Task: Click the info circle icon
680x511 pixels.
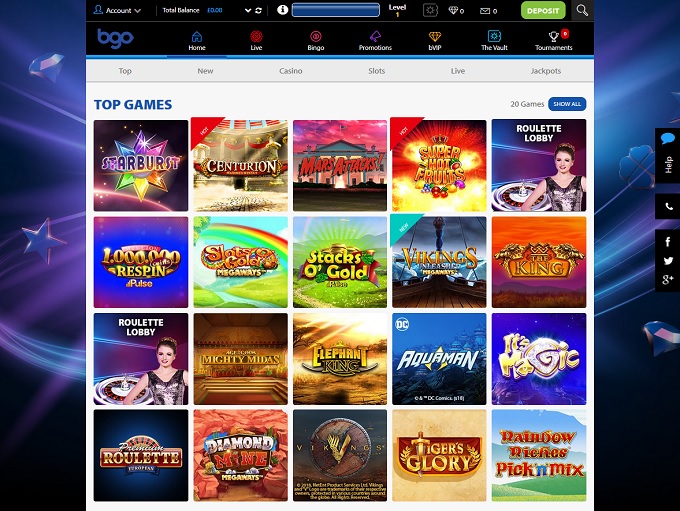Action: [282, 10]
